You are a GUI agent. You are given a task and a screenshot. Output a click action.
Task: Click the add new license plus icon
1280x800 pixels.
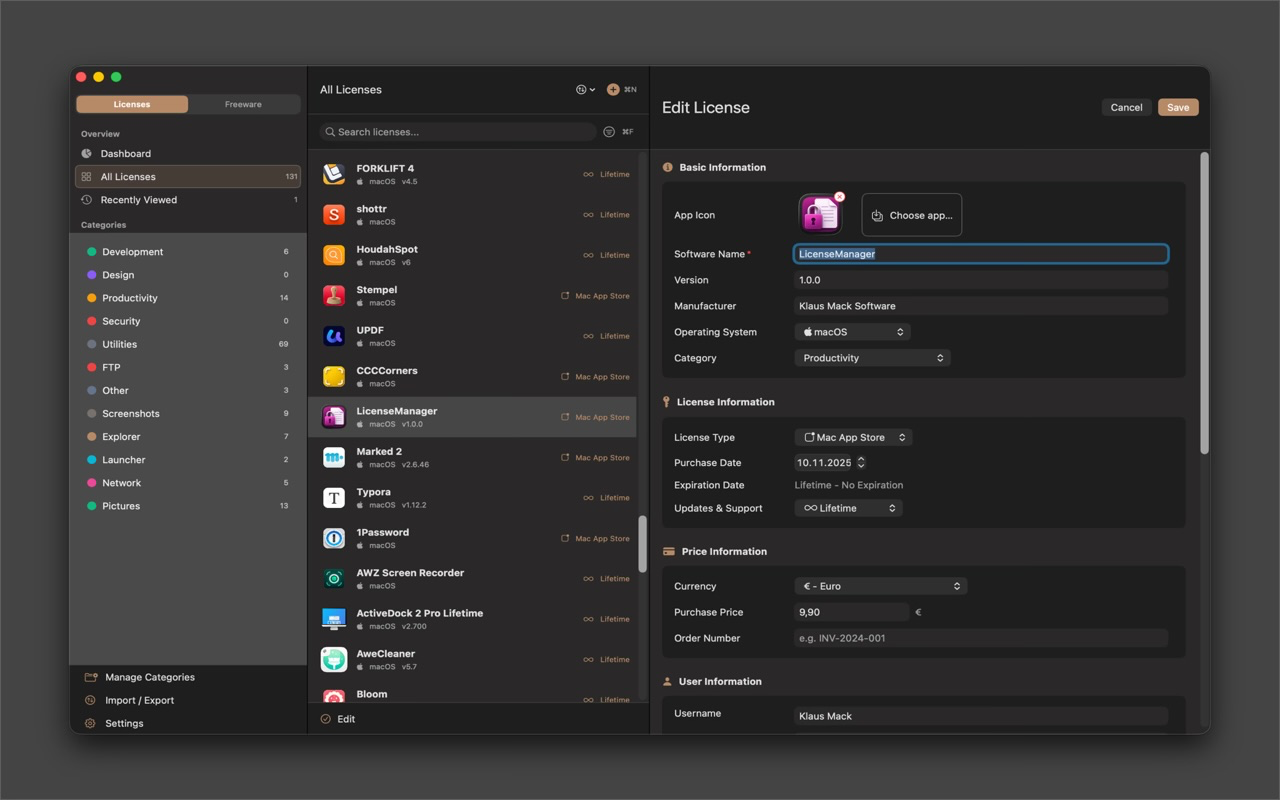613,90
